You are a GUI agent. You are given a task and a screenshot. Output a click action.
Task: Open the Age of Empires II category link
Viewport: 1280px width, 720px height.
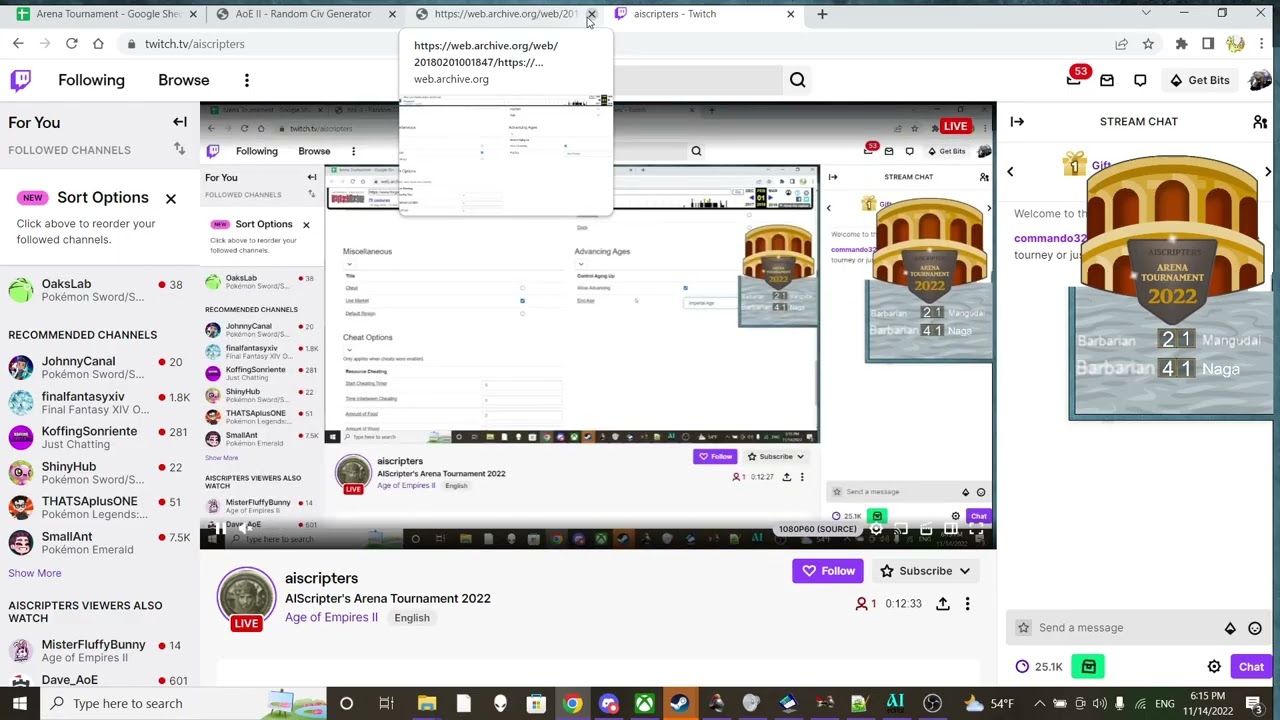[331, 618]
